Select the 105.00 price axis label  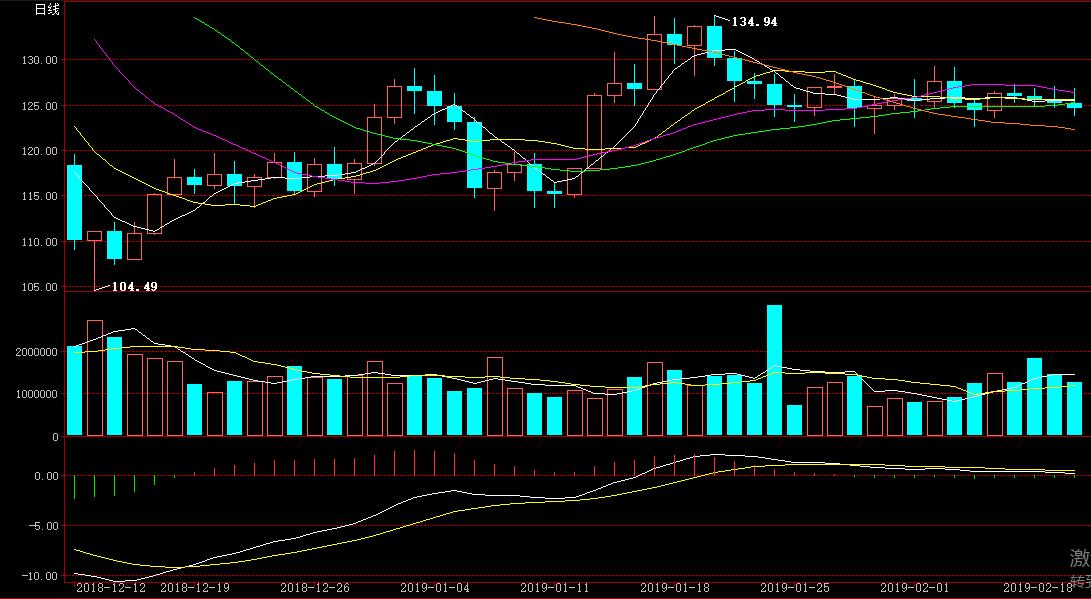coord(40,287)
